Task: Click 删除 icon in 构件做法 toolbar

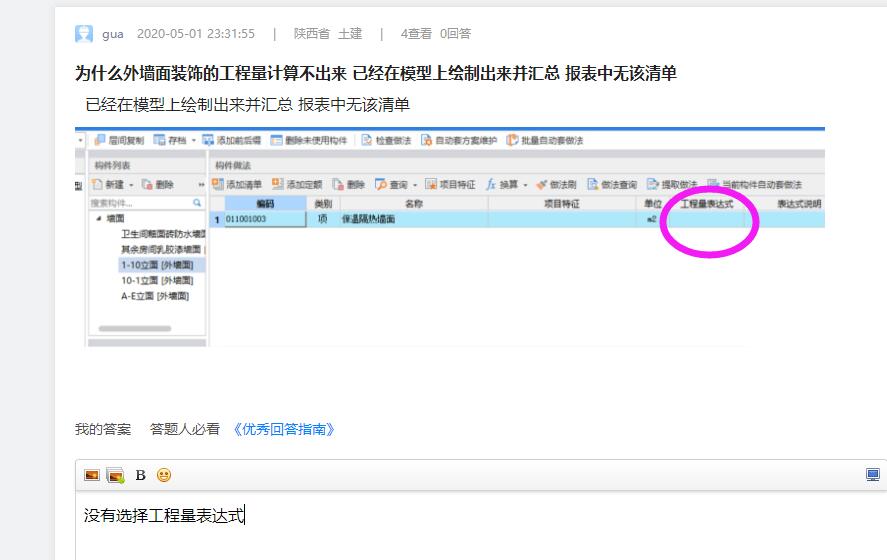Action: click(338, 184)
